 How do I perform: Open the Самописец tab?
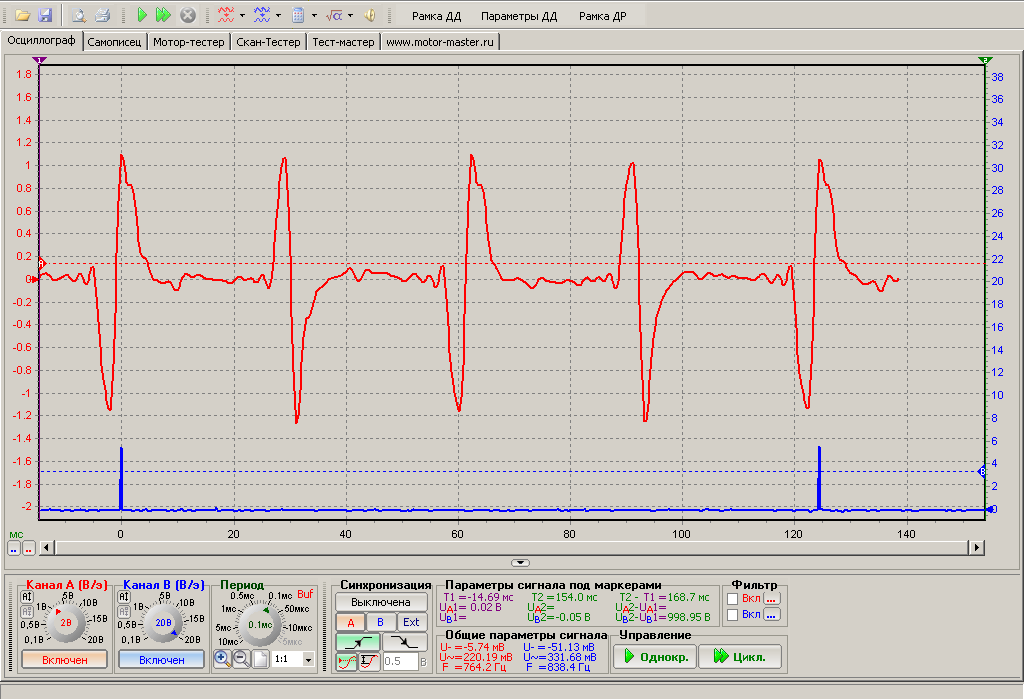pyautogui.click(x=115, y=42)
